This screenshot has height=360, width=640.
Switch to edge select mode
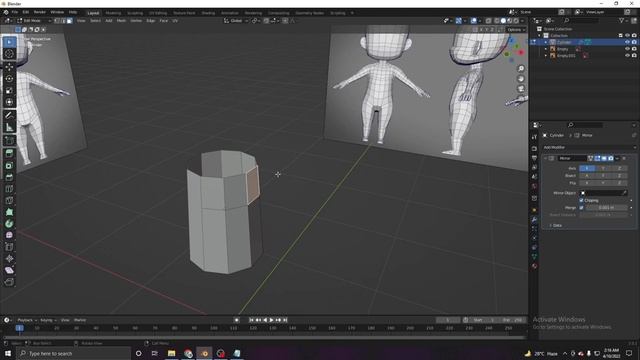[x=63, y=20]
